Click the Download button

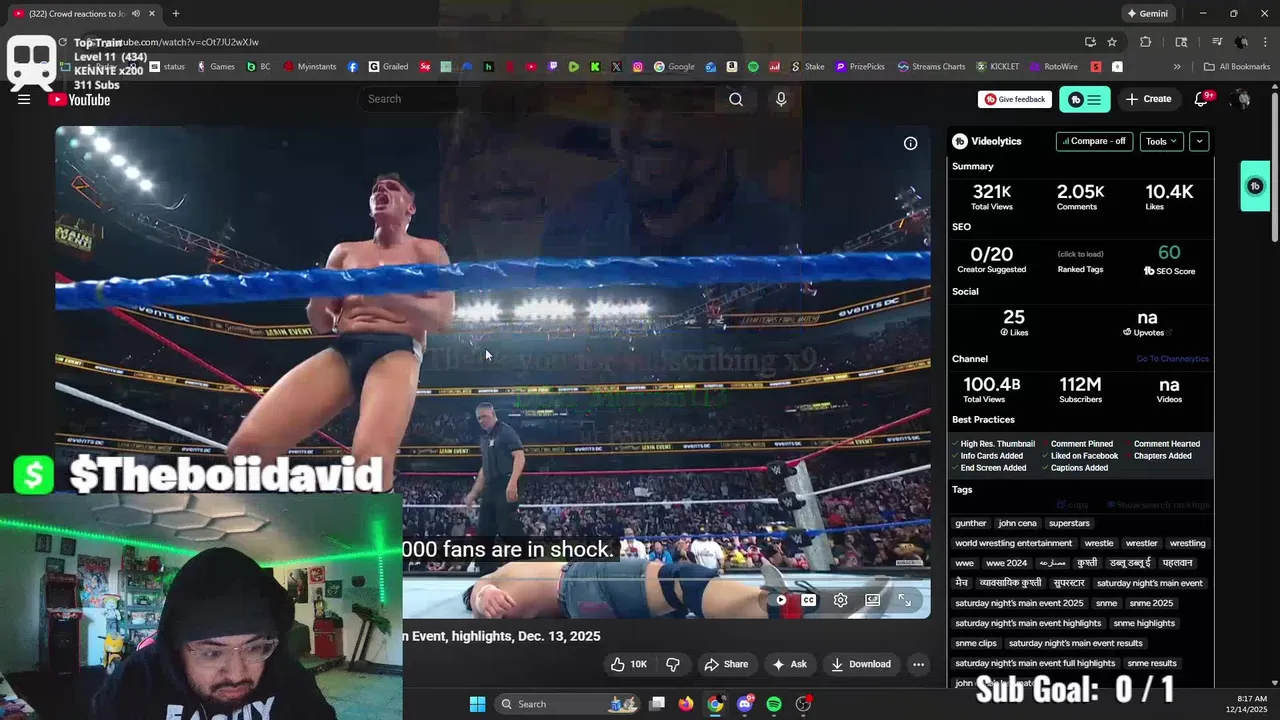[860, 664]
